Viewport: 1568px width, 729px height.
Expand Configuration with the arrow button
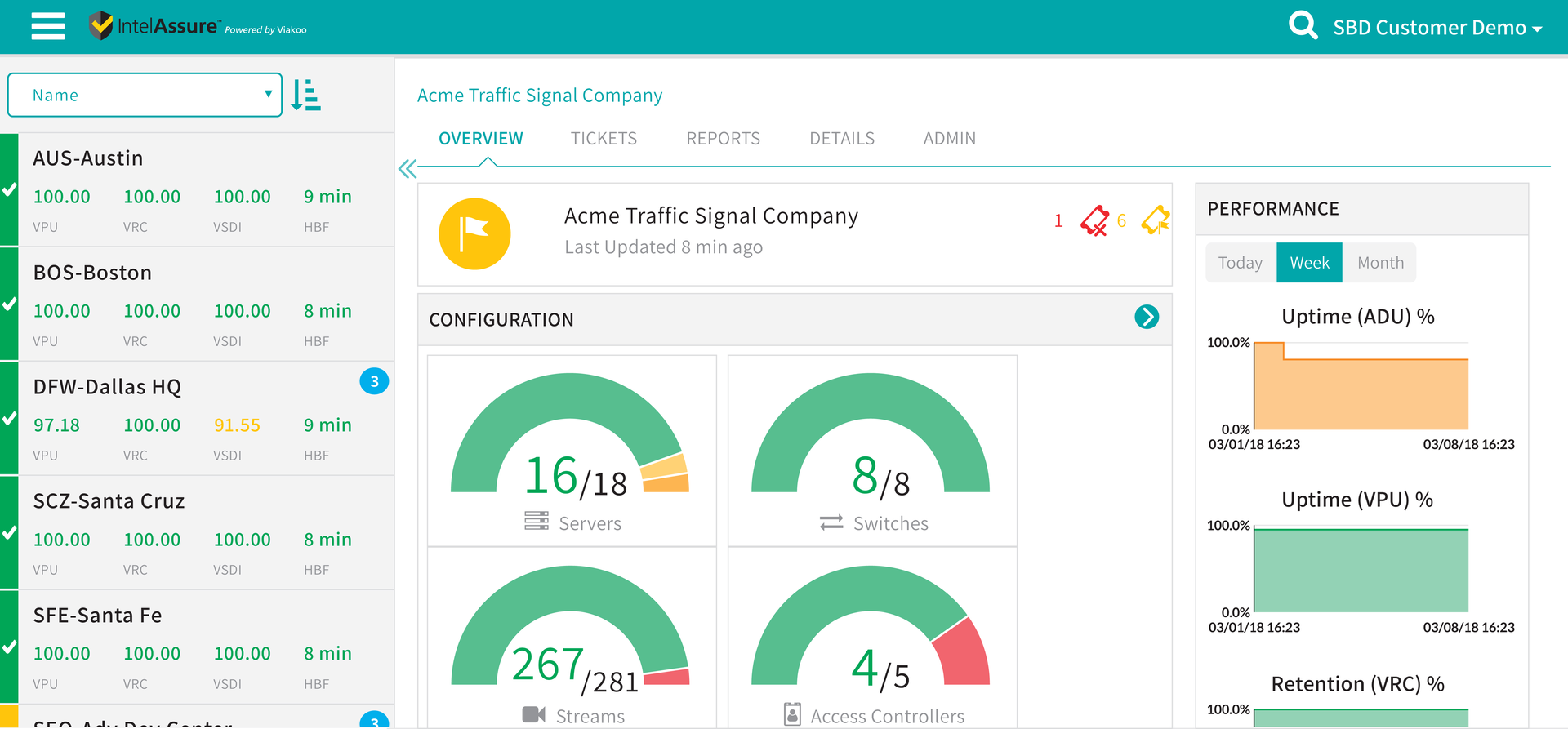1147,317
